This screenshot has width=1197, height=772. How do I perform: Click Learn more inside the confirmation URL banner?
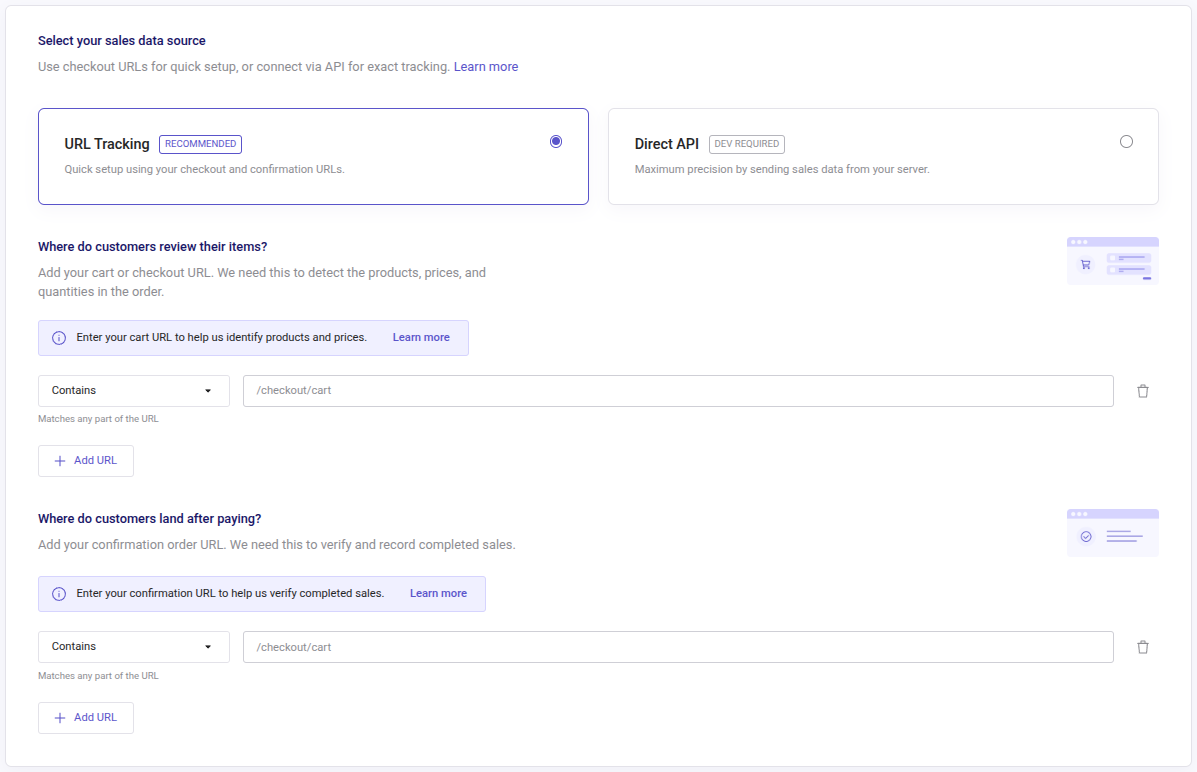coord(438,593)
